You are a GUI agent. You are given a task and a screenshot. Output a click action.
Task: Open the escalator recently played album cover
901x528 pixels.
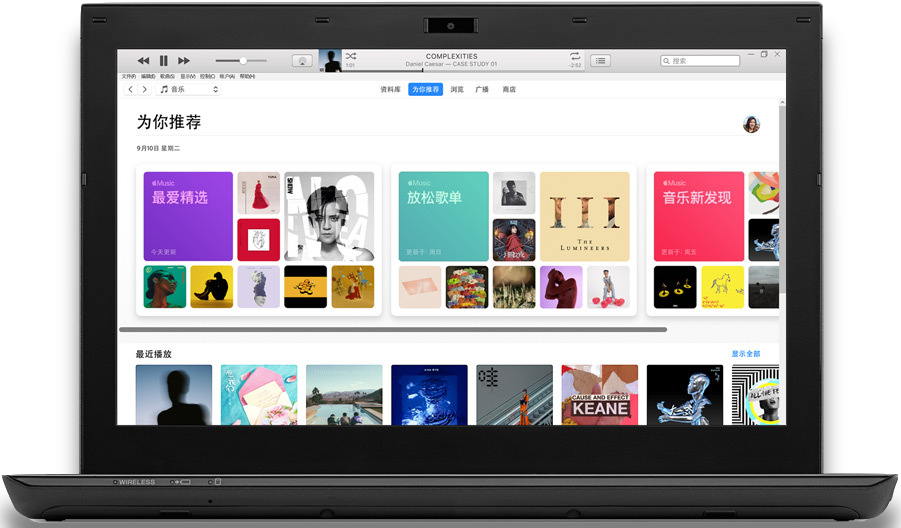pos(514,395)
